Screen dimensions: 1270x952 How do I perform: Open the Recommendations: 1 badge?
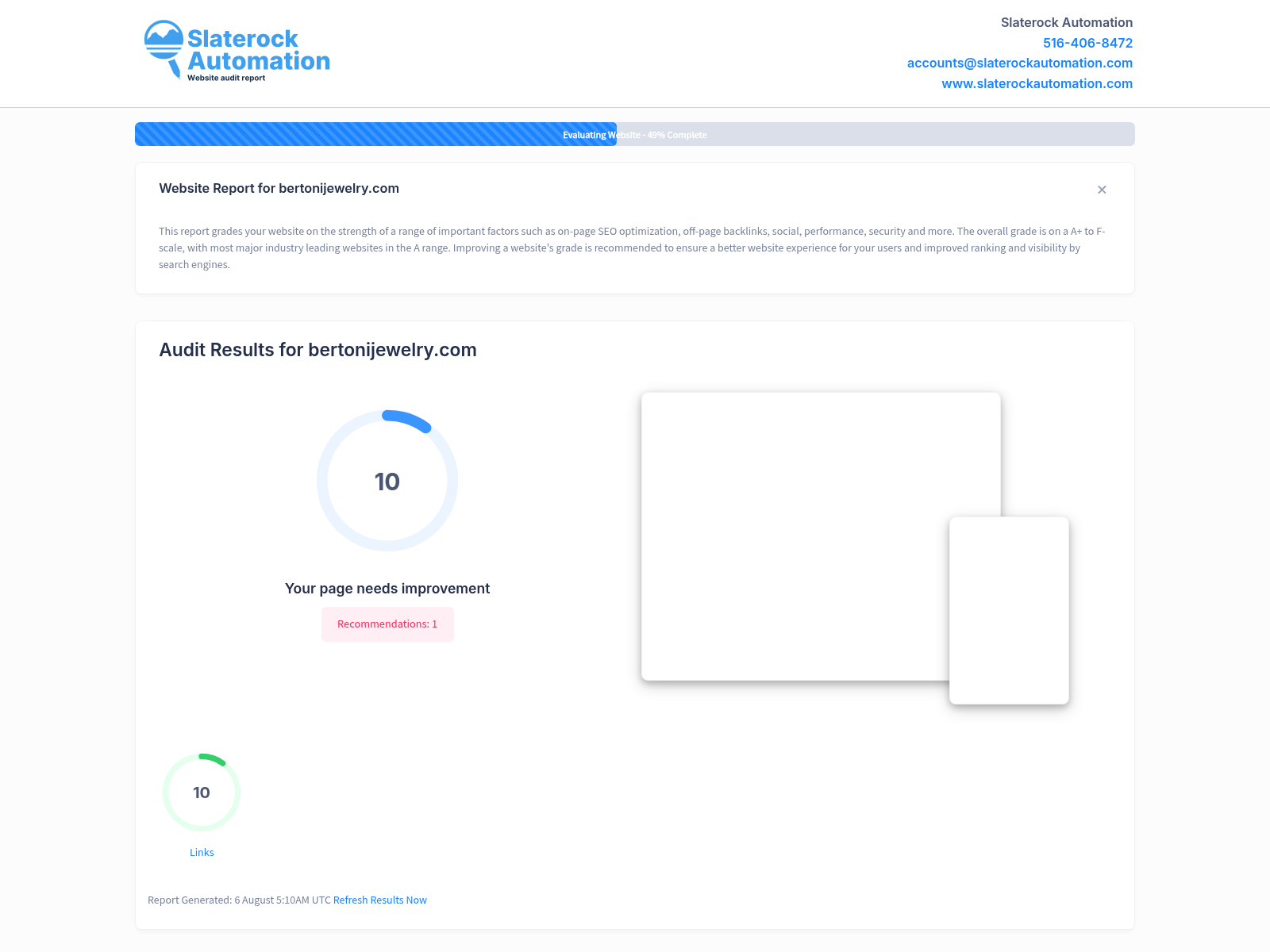pos(387,624)
